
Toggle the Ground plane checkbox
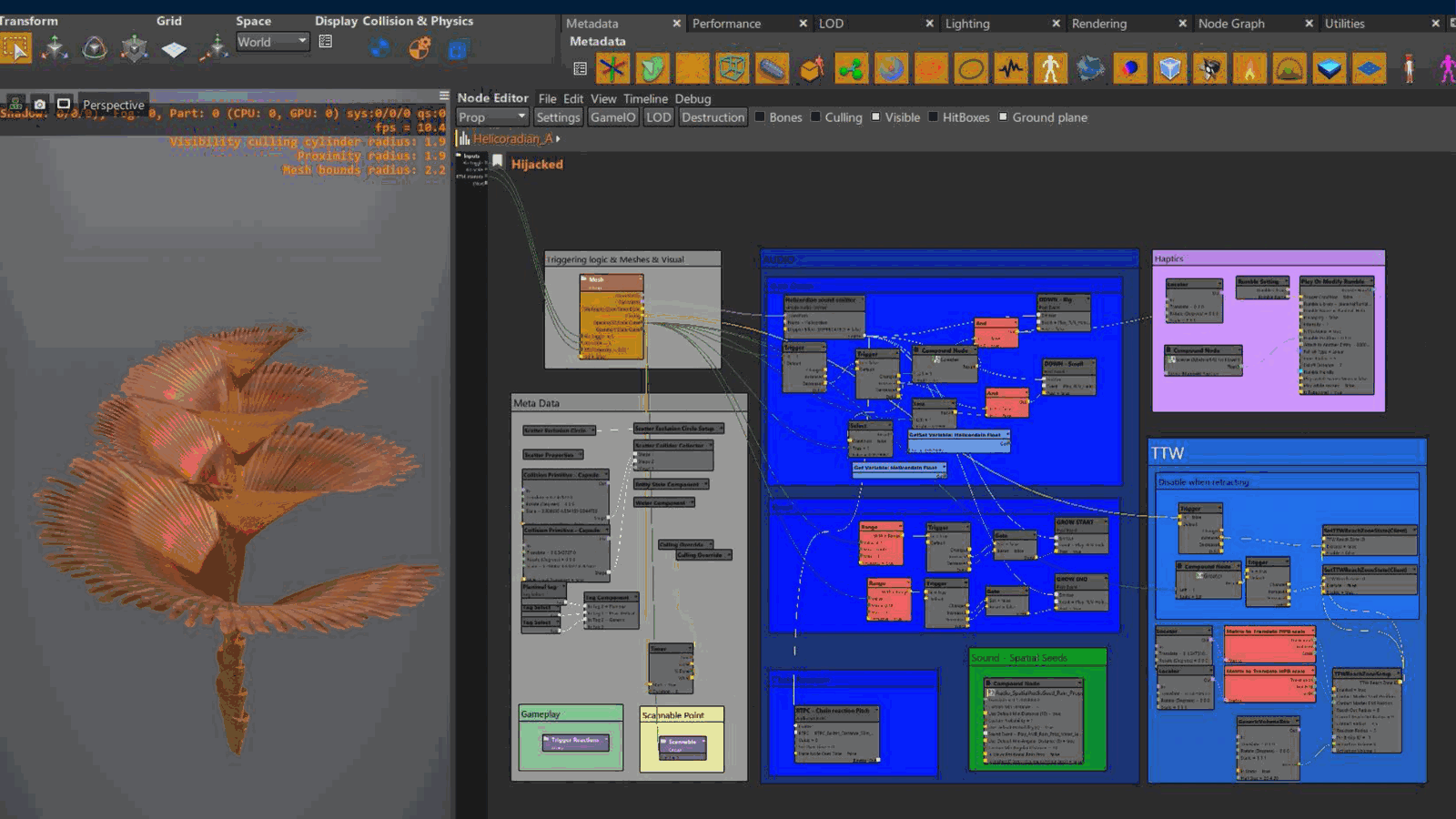pyautogui.click(x=1003, y=116)
